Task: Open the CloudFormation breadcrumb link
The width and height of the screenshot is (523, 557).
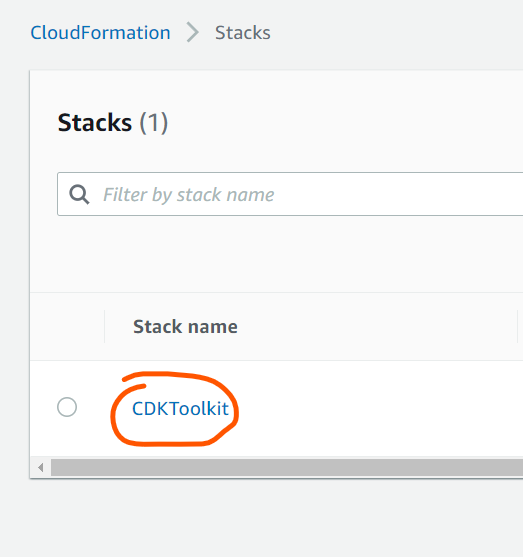Action: tap(101, 33)
